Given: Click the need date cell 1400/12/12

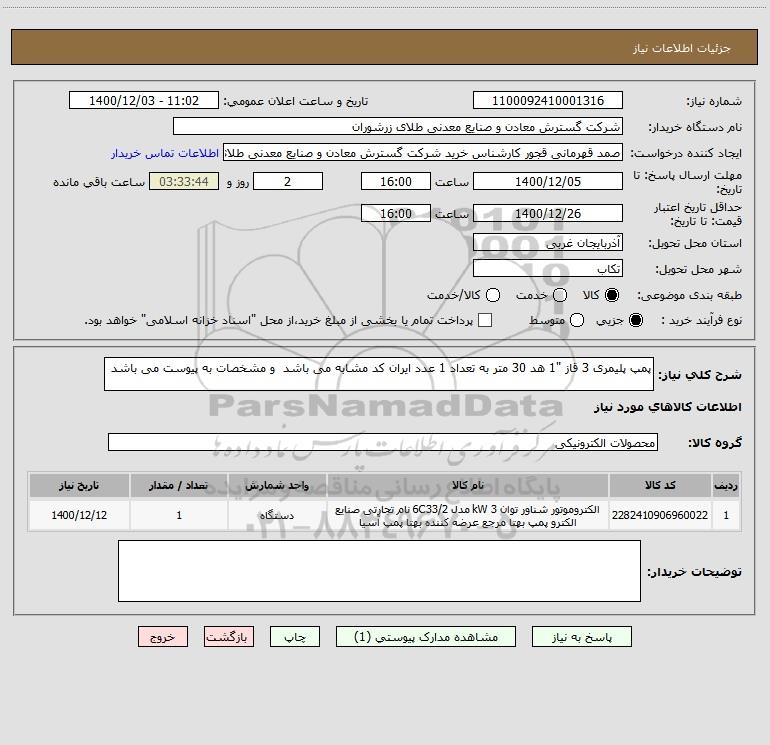Looking at the screenshot, I should pos(79,515).
